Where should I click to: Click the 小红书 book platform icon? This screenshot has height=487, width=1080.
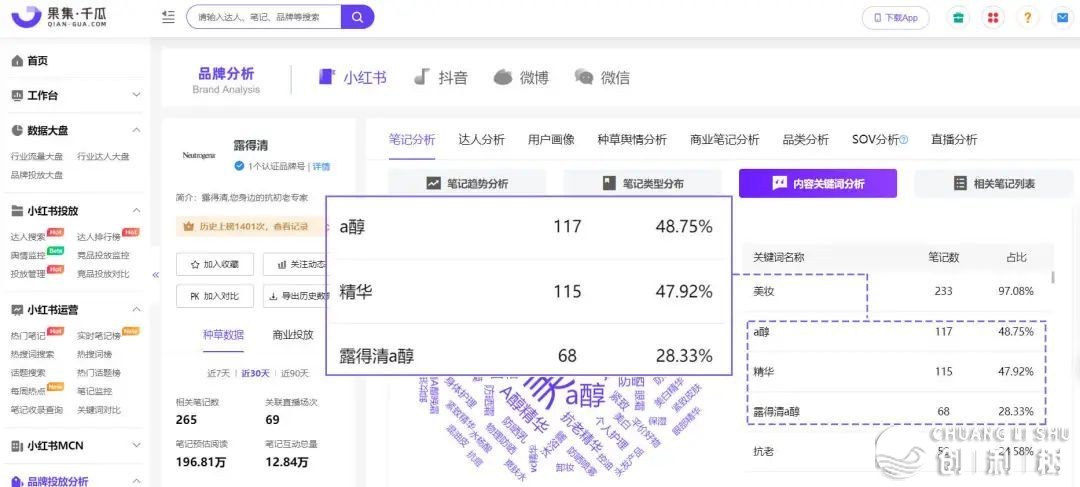click(326, 76)
